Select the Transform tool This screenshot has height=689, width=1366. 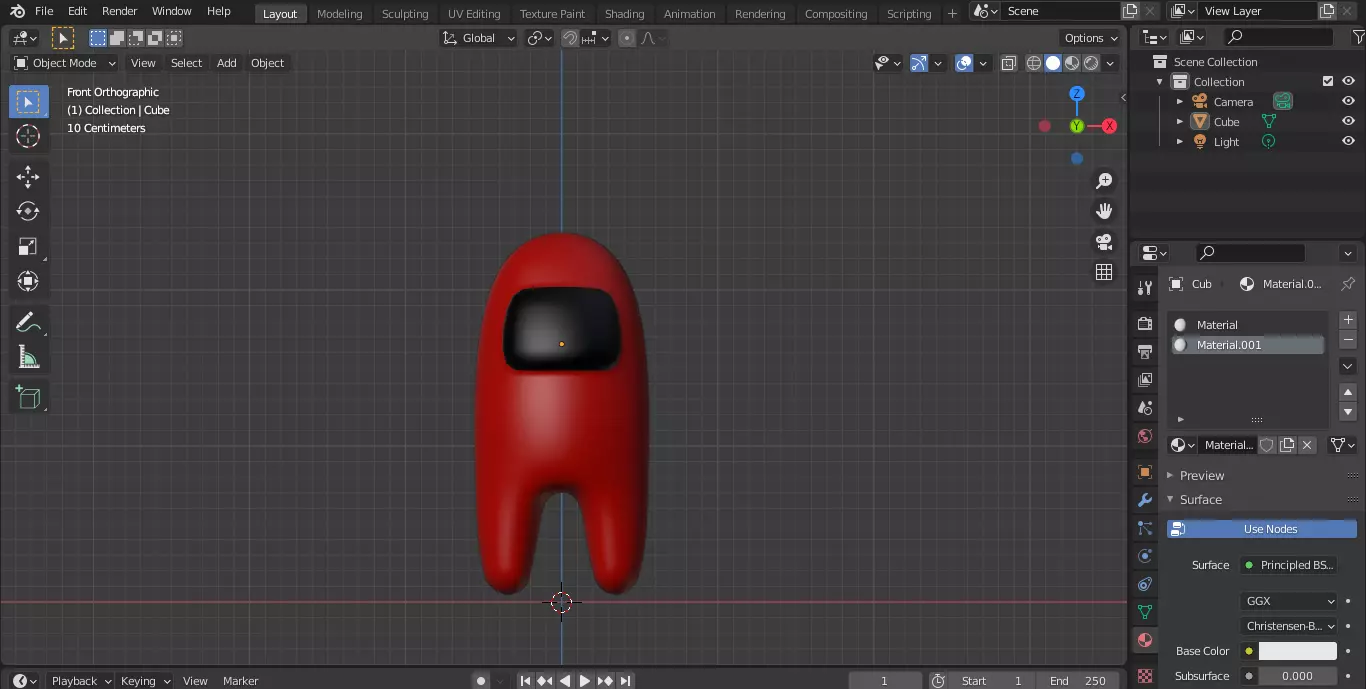tap(28, 281)
